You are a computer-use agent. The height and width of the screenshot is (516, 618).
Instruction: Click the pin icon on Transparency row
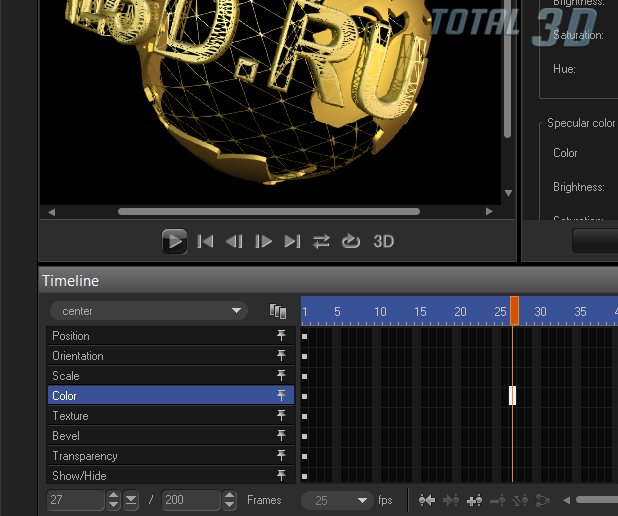tap(281, 456)
